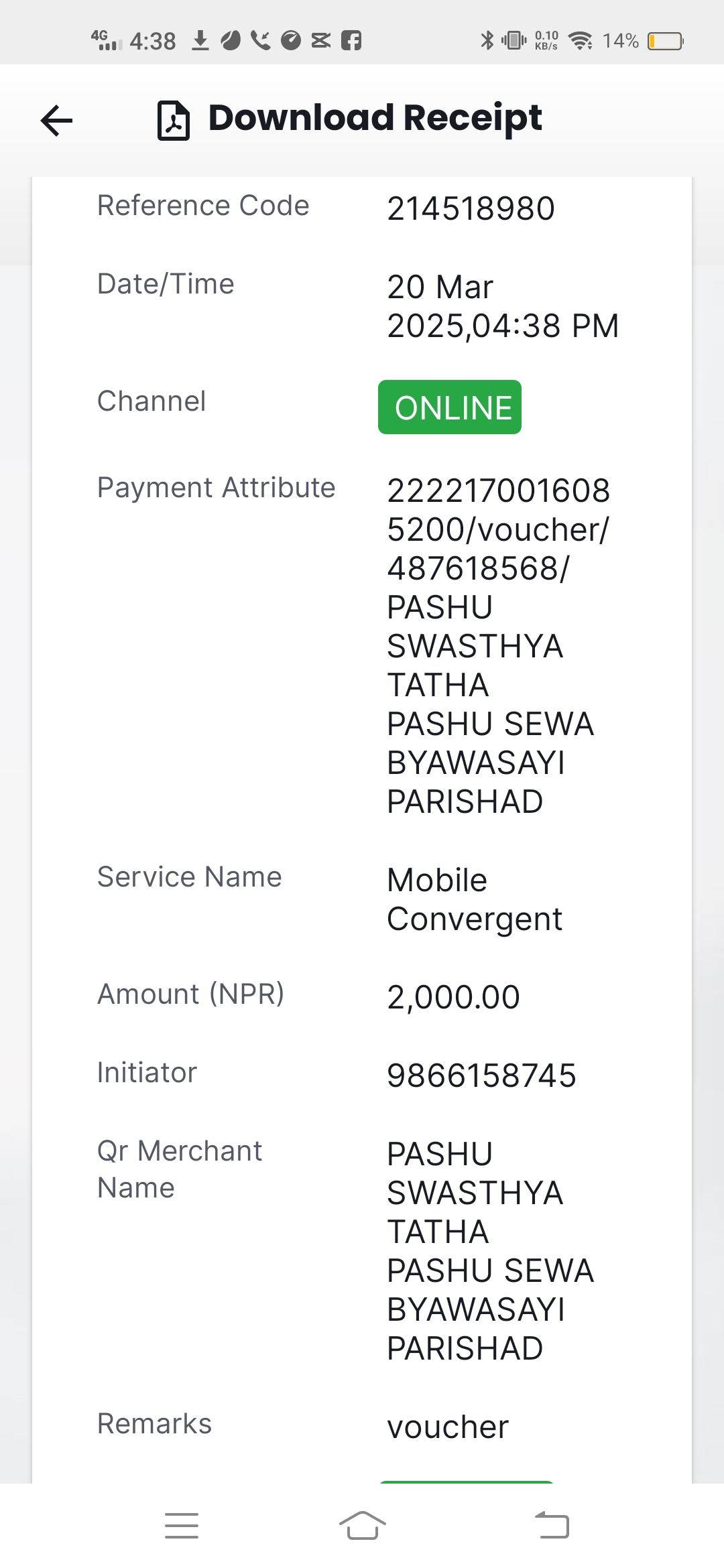Tap the green ONLINE channel badge
This screenshot has width=724, height=1568.
(x=450, y=407)
